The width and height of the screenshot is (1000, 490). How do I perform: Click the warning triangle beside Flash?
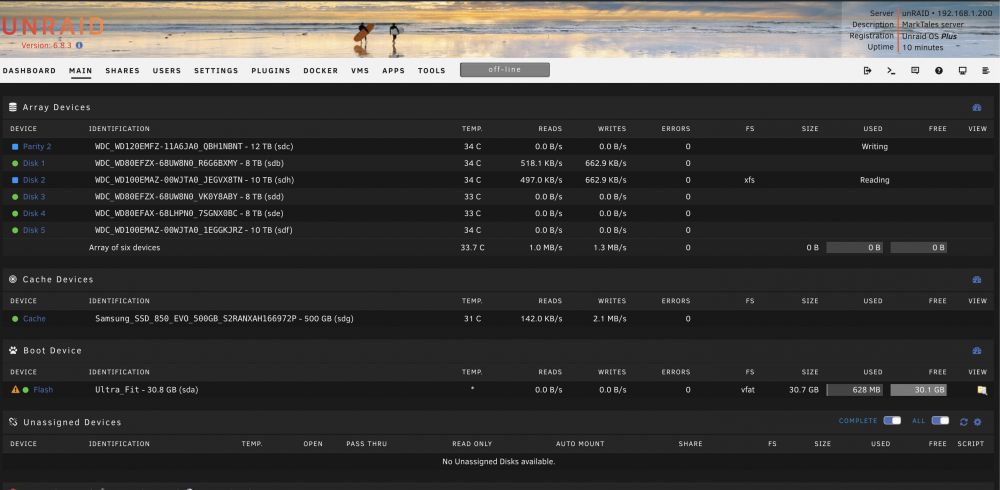click(x=15, y=390)
